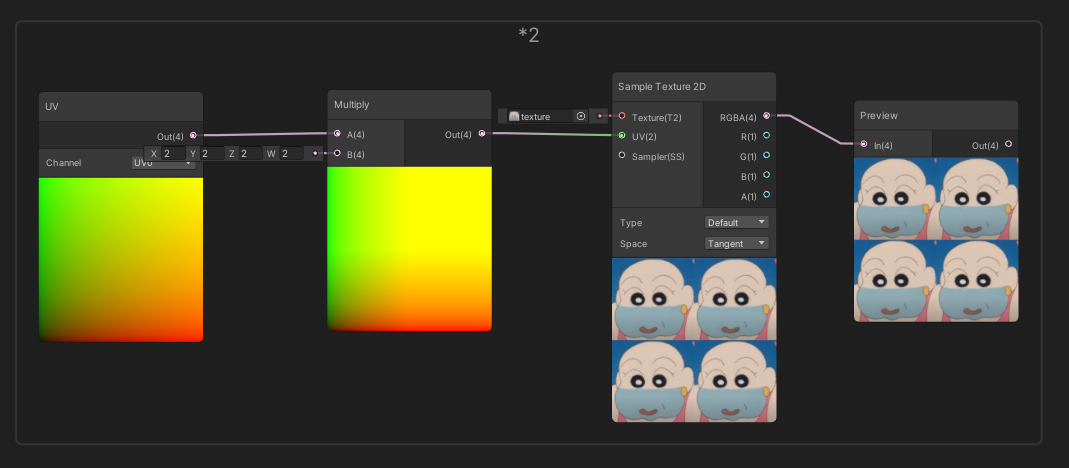
Task: Click the texture property field
Action: [547, 116]
